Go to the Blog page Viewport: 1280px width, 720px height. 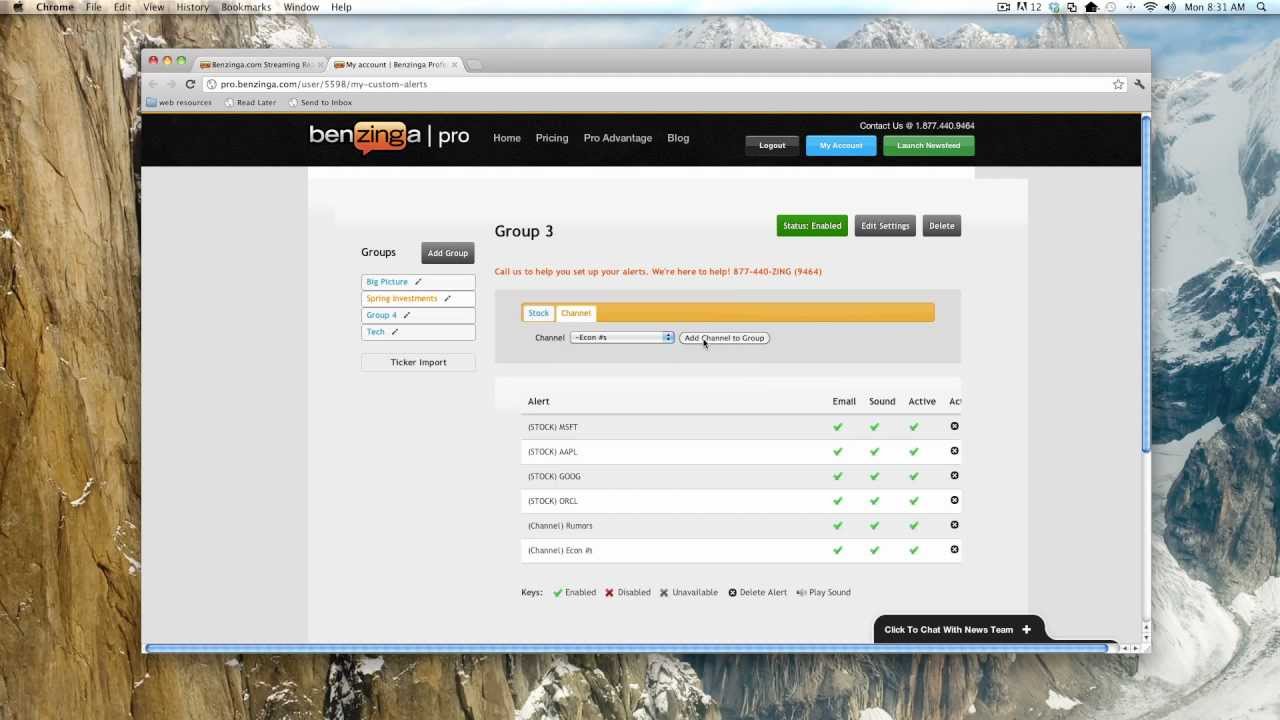[678, 138]
